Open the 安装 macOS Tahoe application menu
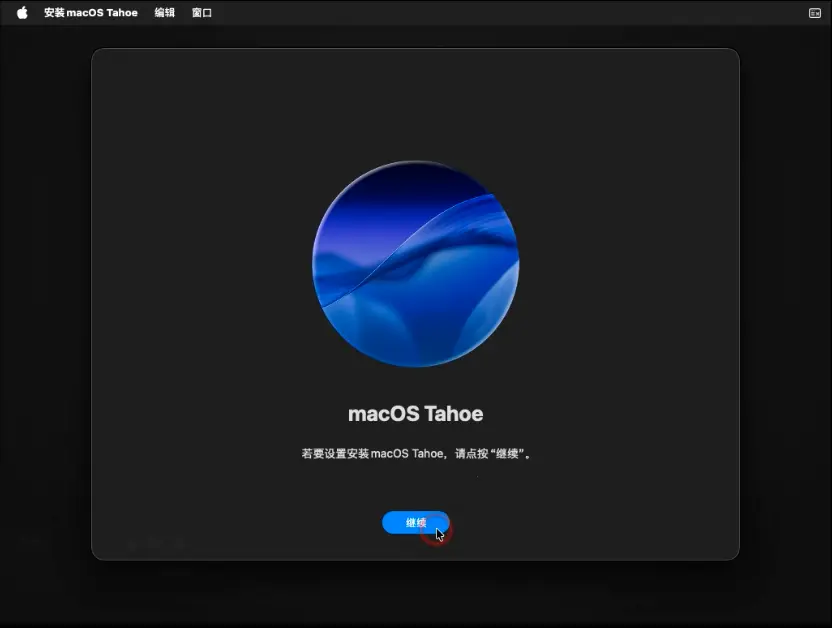 pyautogui.click(x=90, y=13)
